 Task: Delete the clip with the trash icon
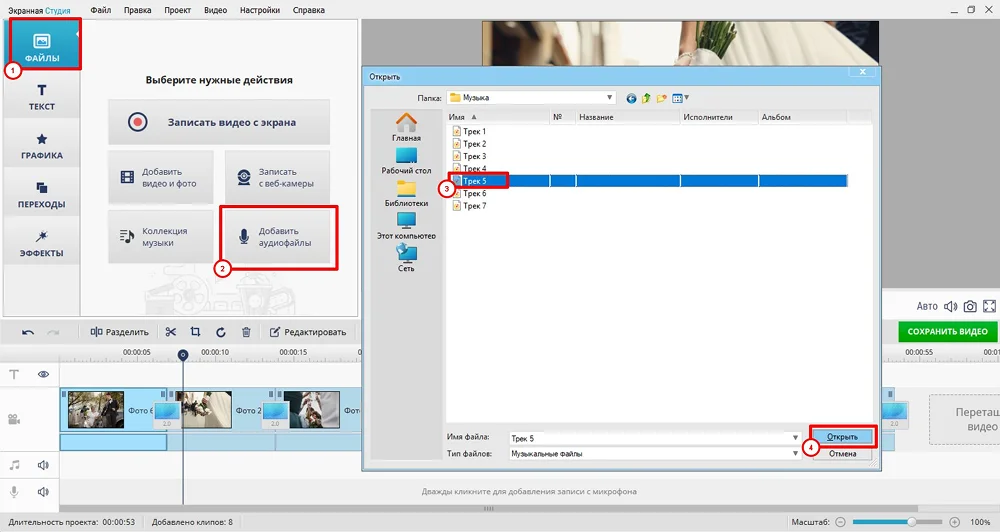tap(246, 332)
